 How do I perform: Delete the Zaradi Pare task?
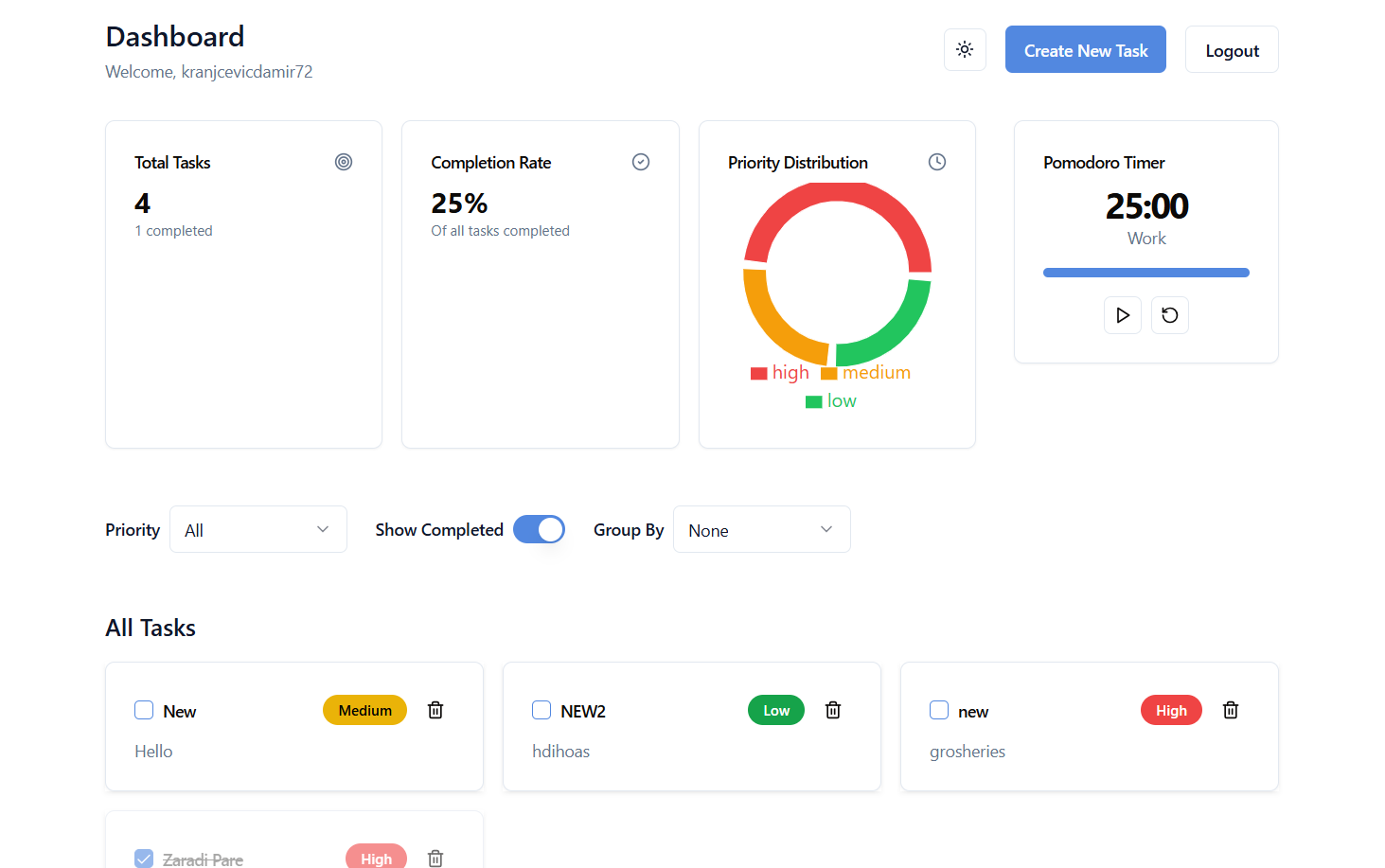435,859
